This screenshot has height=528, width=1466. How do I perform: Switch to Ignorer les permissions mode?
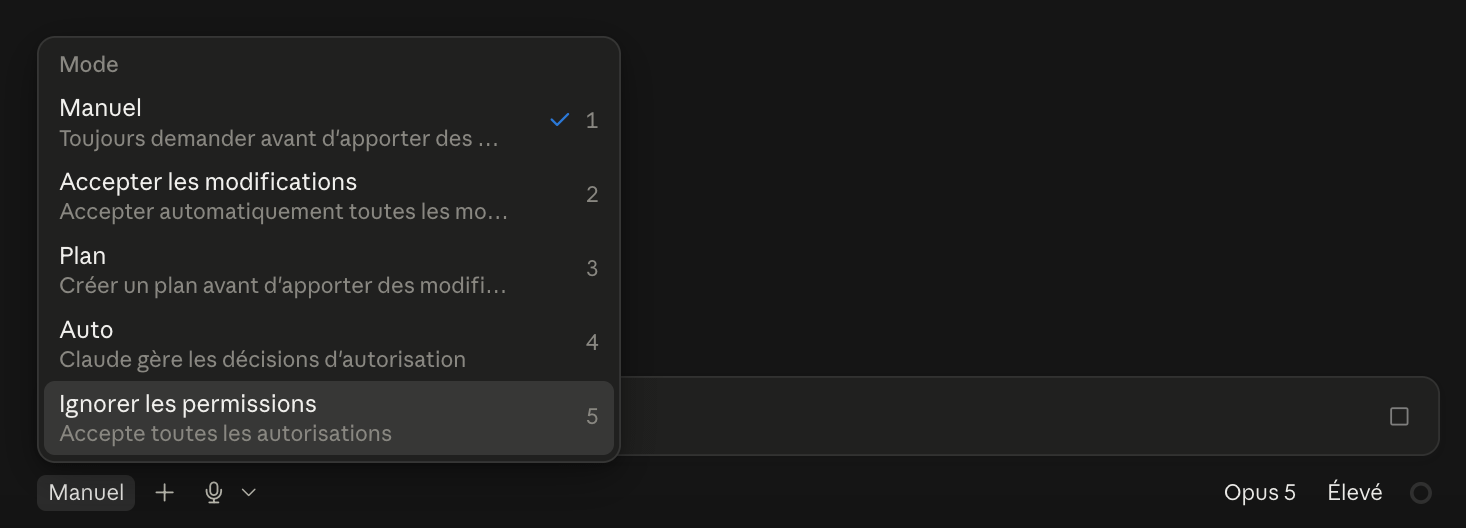[329, 418]
